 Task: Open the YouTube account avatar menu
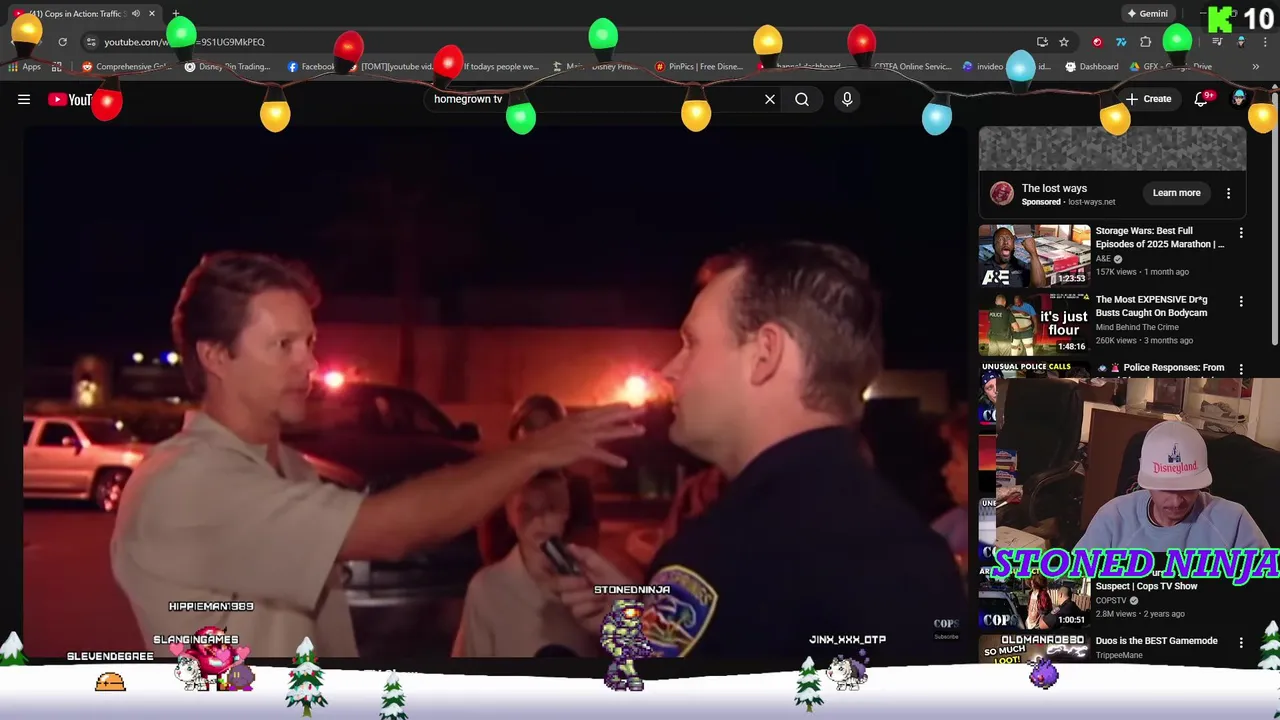pyautogui.click(x=1239, y=99)
